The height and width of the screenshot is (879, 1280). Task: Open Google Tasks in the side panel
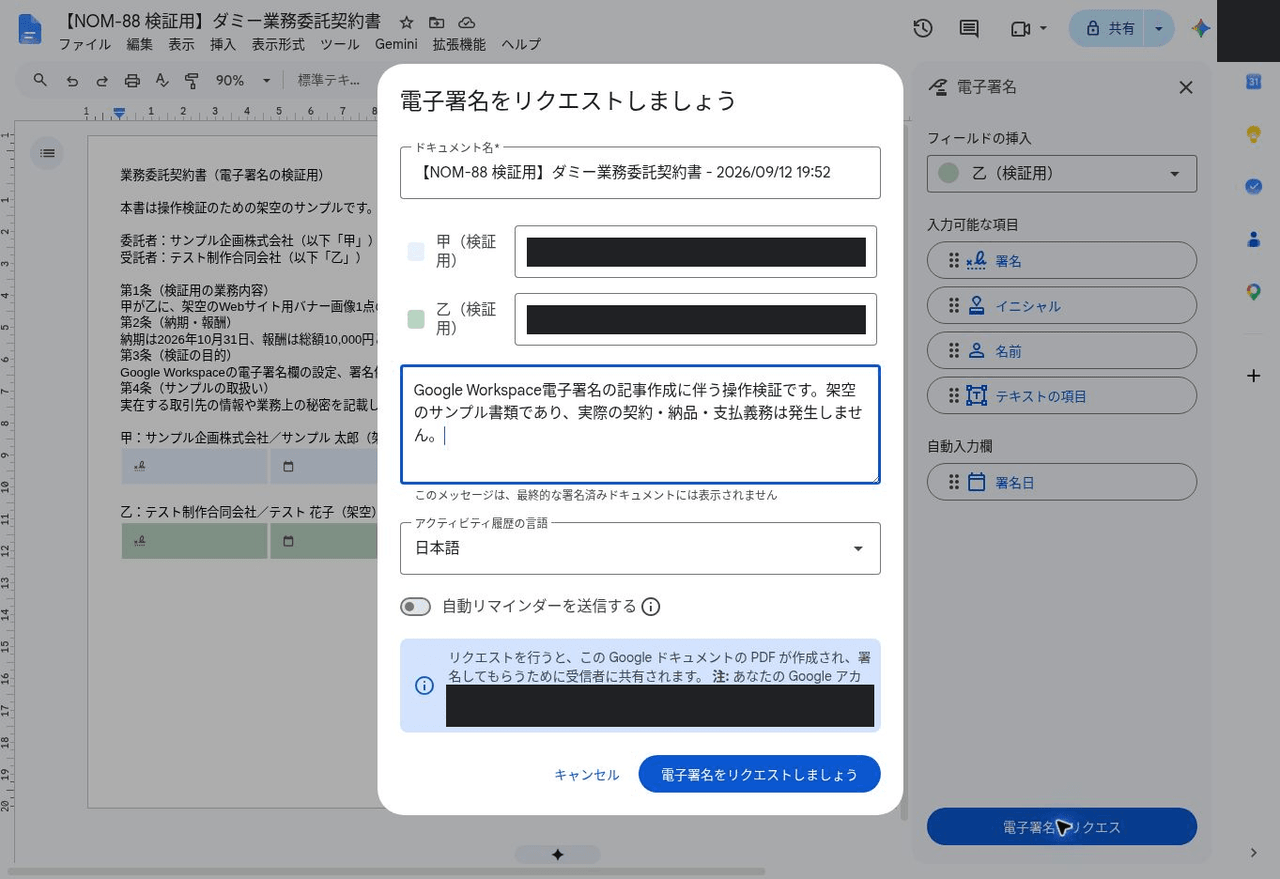(1253, 186)
